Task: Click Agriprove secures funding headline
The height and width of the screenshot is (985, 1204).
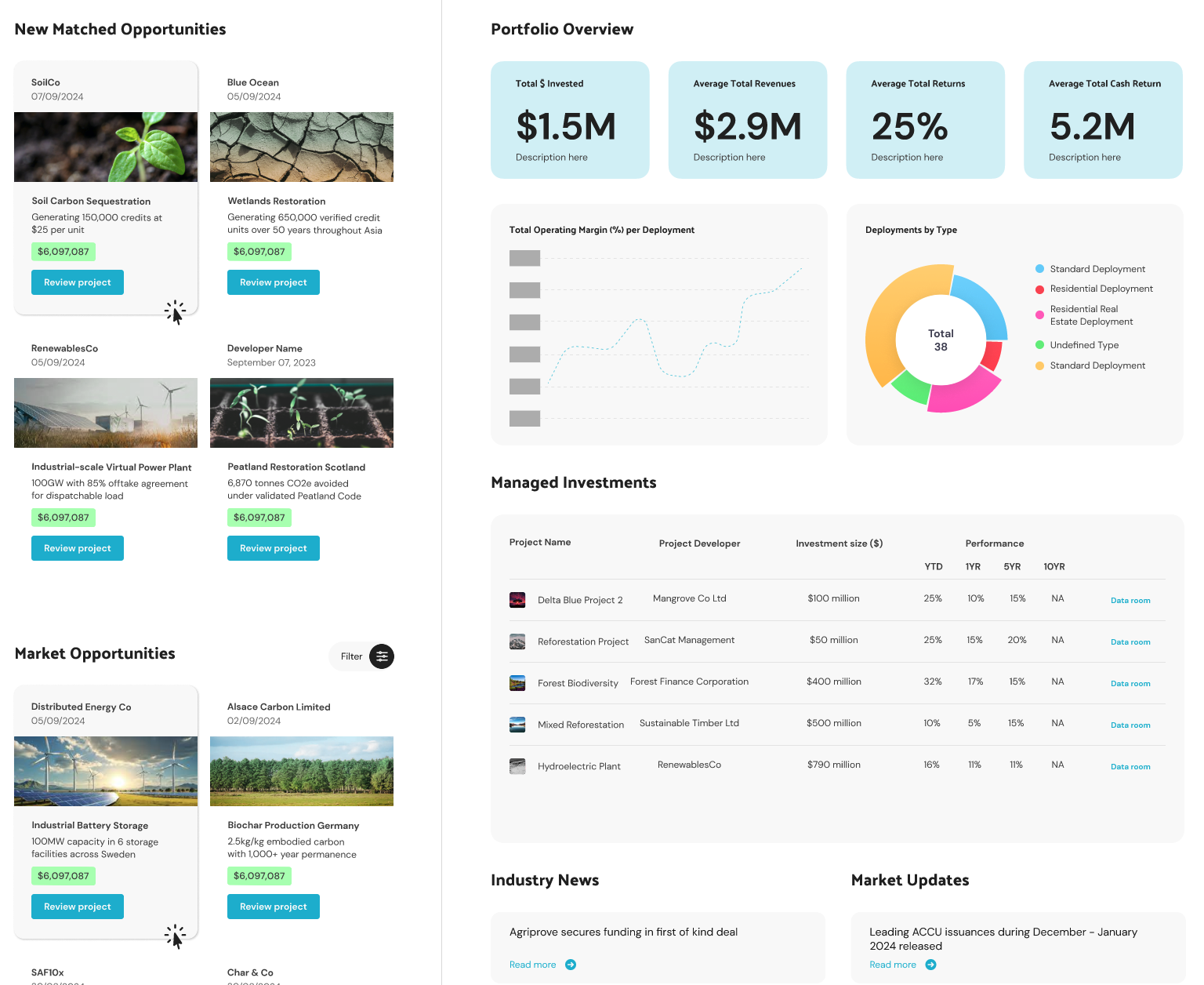Action: (624, 932)
